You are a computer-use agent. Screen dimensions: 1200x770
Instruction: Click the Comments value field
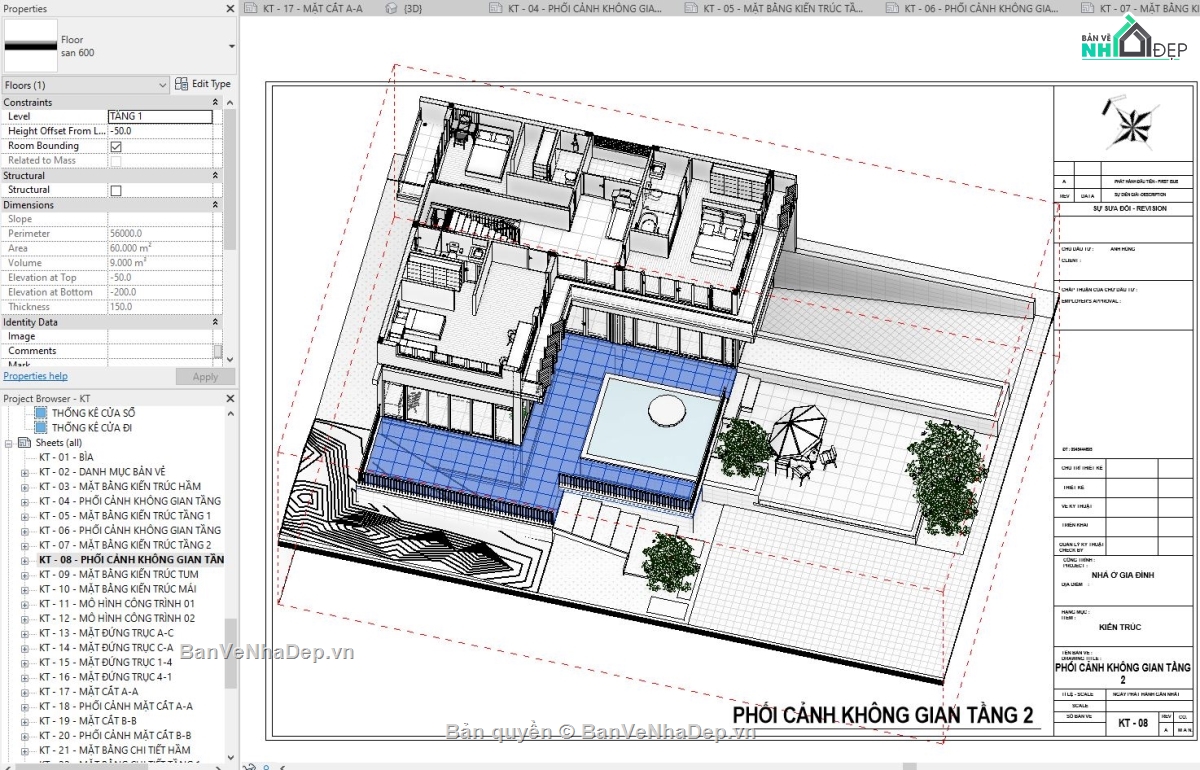160,351
